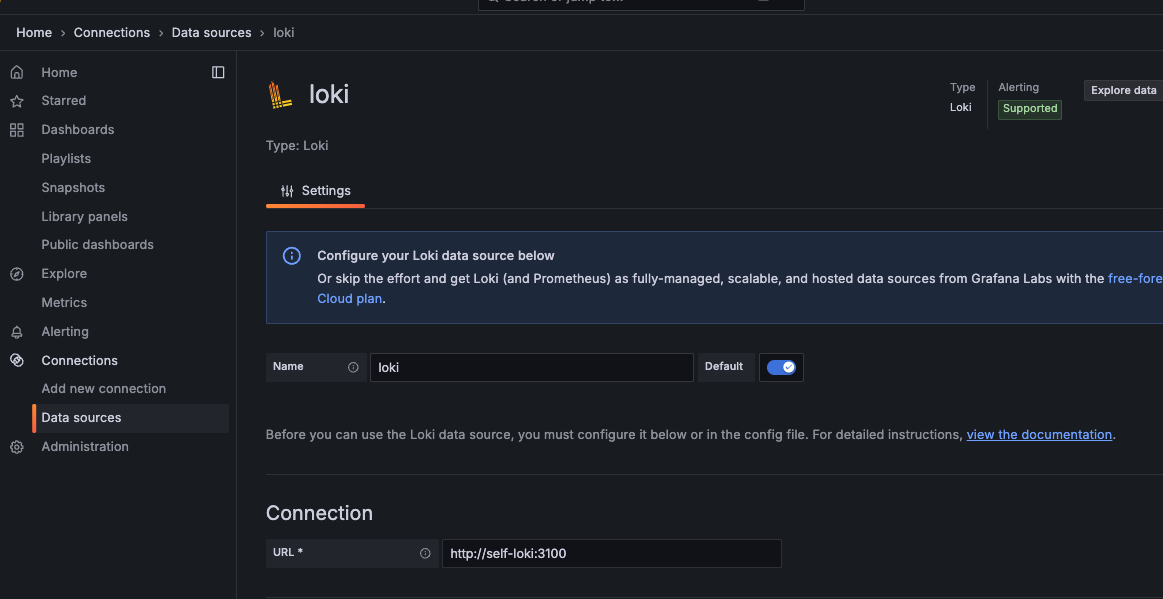The width and height of the screenshot is (1163, 599).
Task: Open Public dashboards in the sidebar
Action: (x=98, y=245)
